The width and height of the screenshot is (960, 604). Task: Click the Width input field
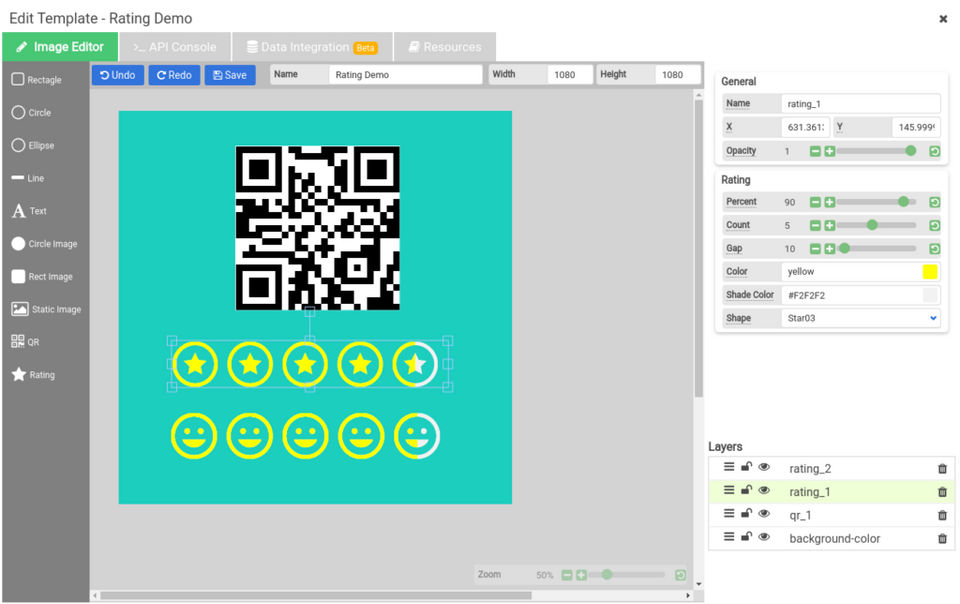pos(569,75)
